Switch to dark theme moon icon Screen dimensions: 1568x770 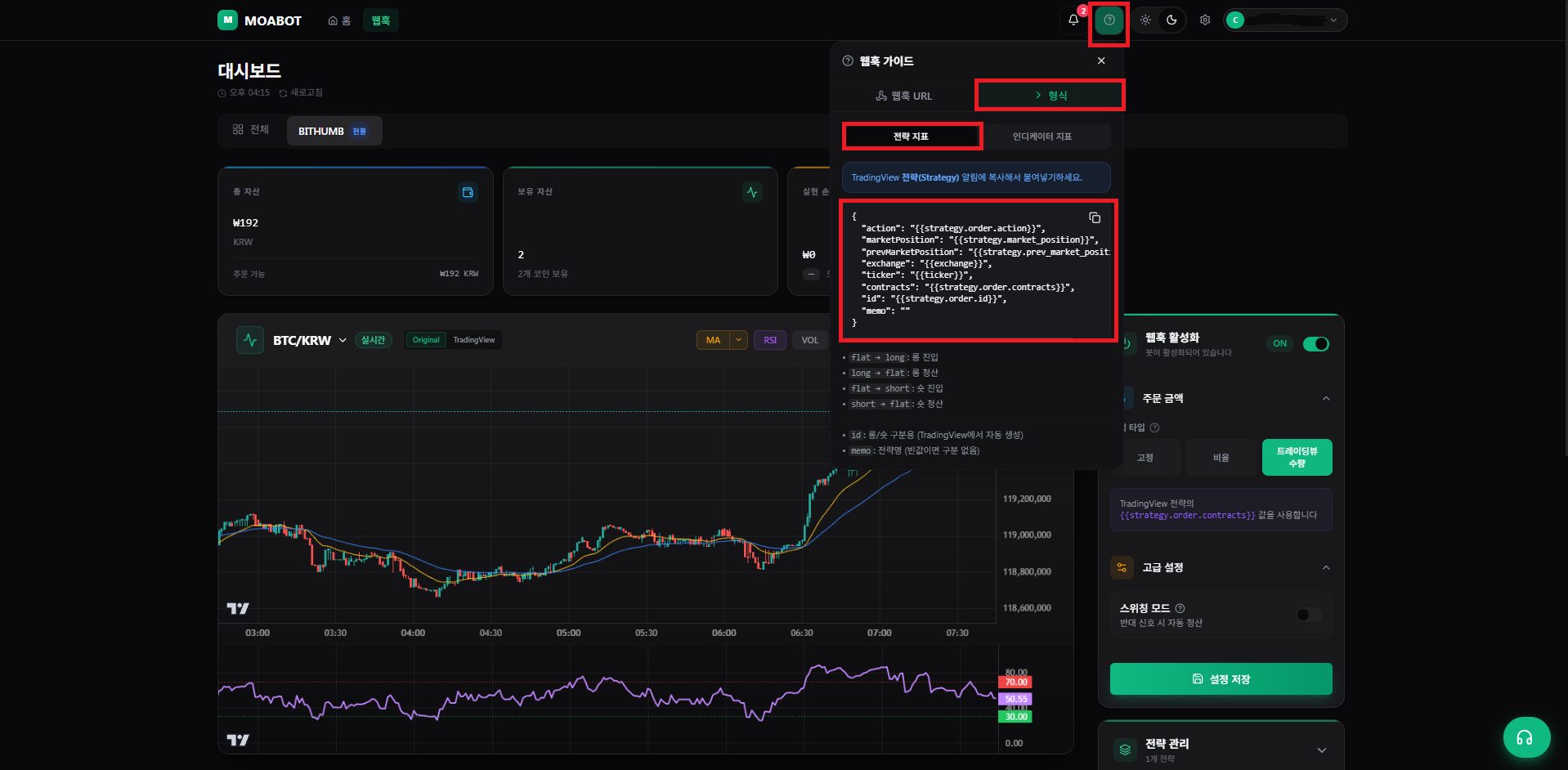tap(1172, 20)
